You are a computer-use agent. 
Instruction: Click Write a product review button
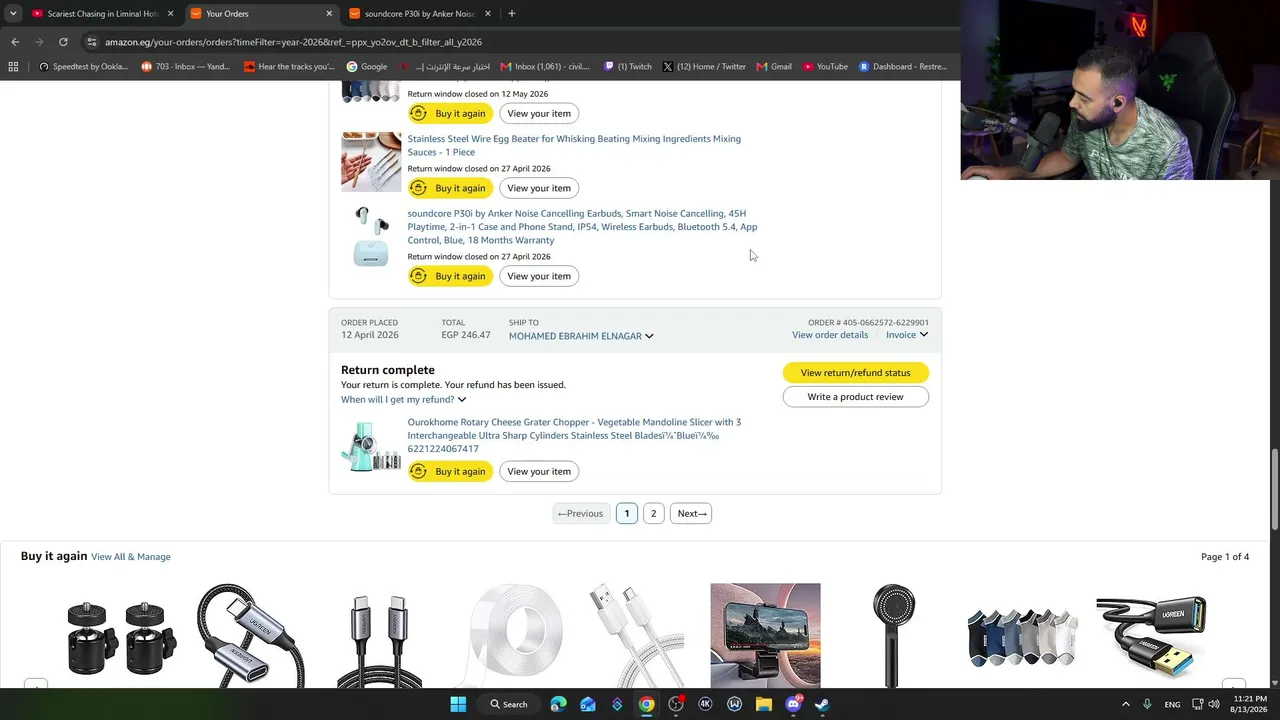(855, 397)
